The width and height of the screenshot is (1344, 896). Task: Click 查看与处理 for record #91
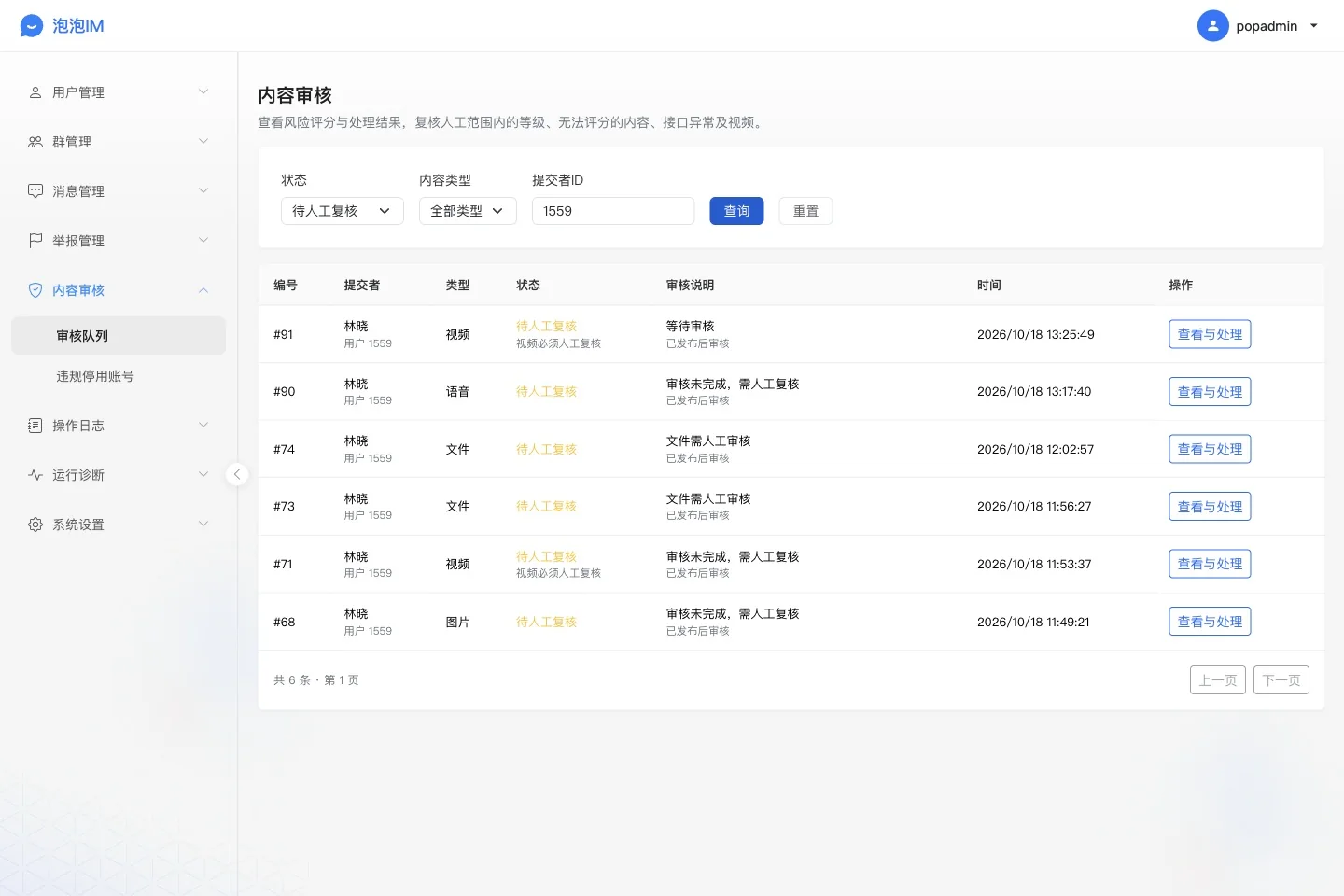click(x=1210, y=334)
